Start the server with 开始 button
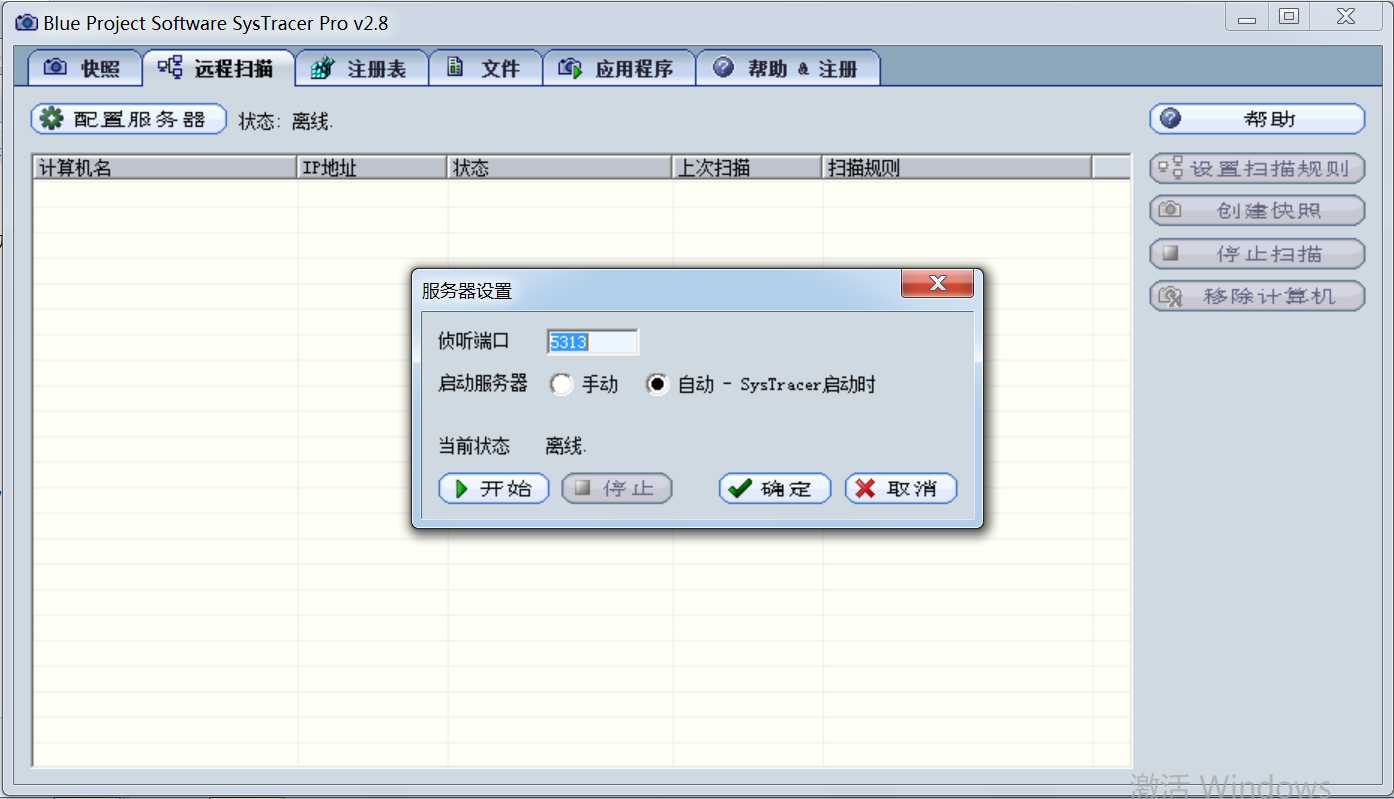Screen dimensions: 1394x799 click(494, 488)
